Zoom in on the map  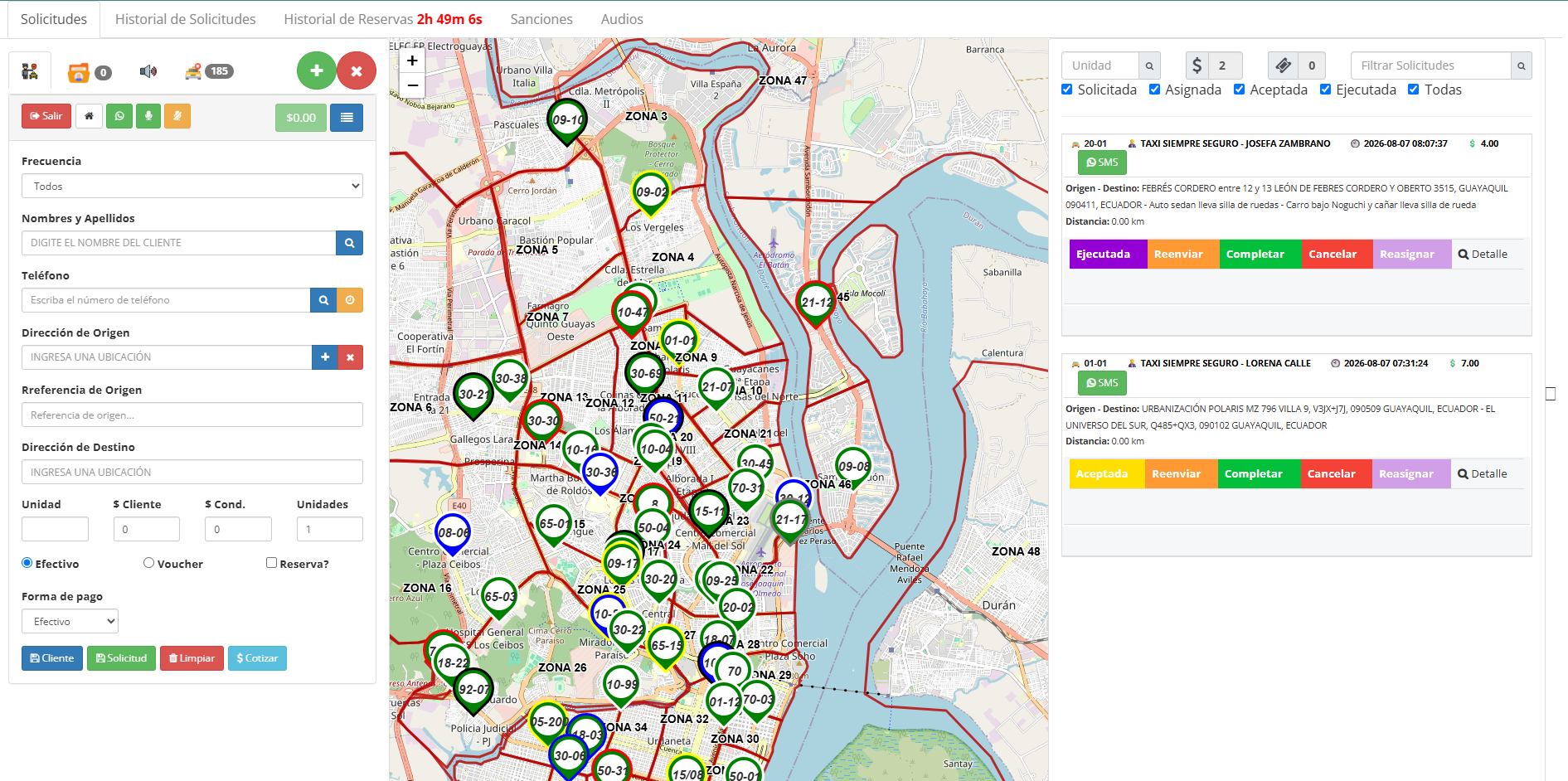pos(412,61)
